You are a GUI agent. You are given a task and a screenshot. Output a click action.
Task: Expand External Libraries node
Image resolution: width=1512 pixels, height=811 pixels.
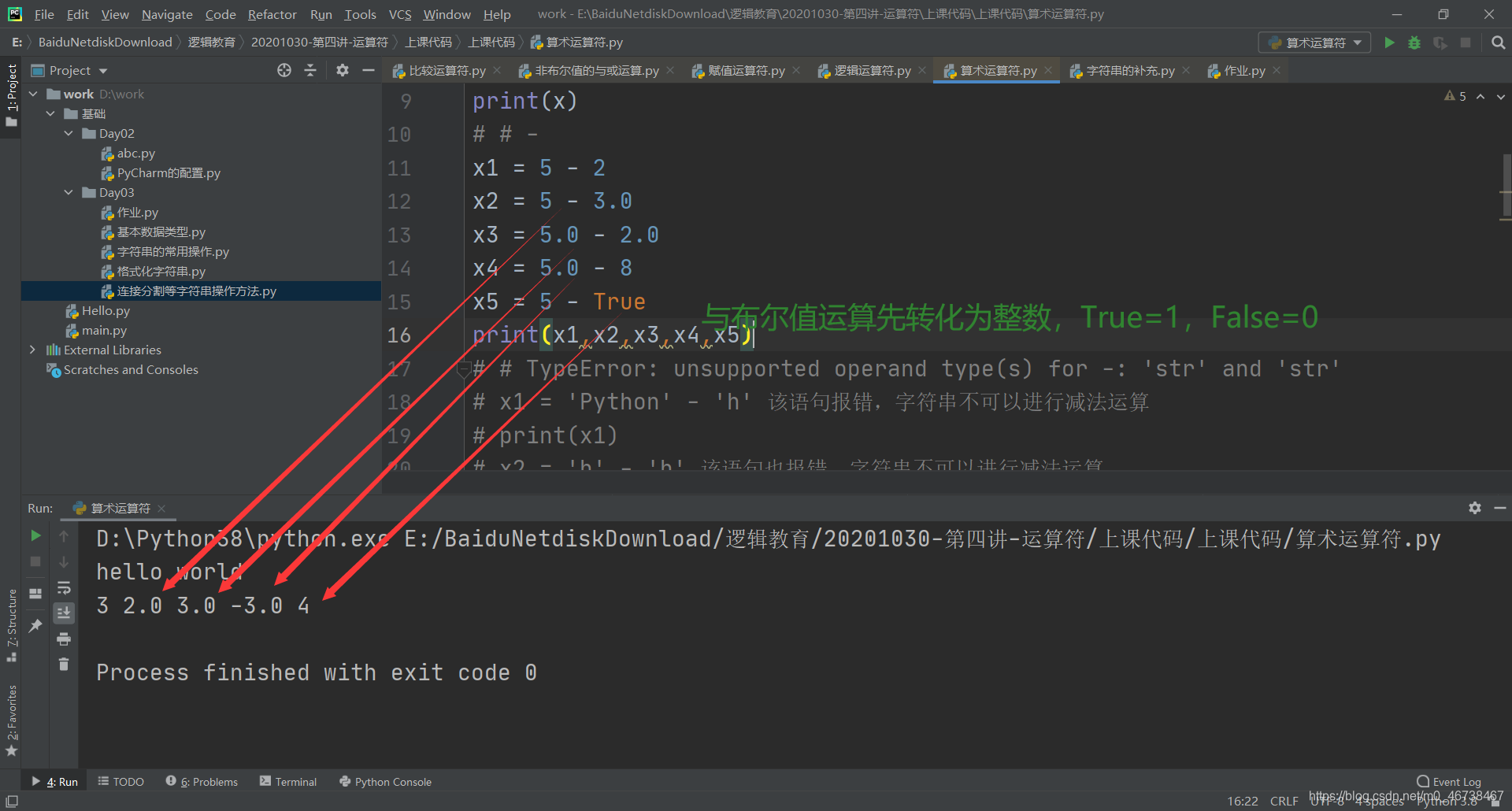tap(32, 350)
